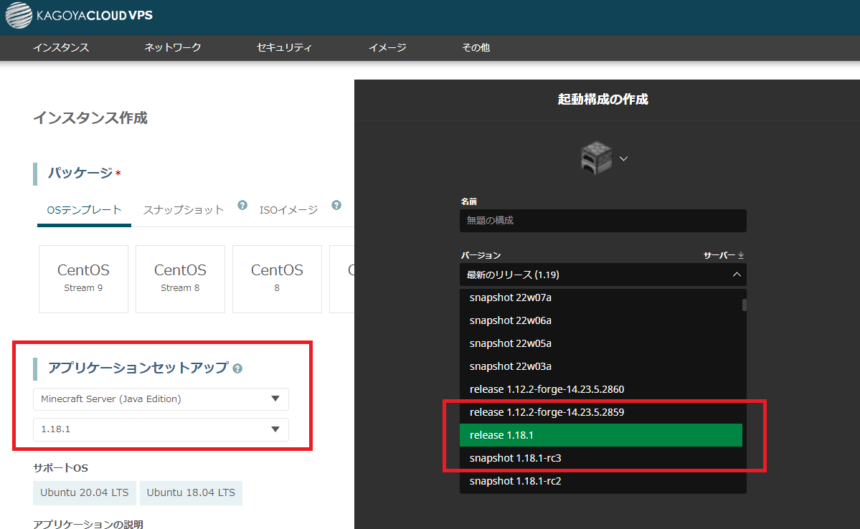Select release 1.12.2-forge-14.23.5.2859
860x529 pixels.
(x=601, y=412)
